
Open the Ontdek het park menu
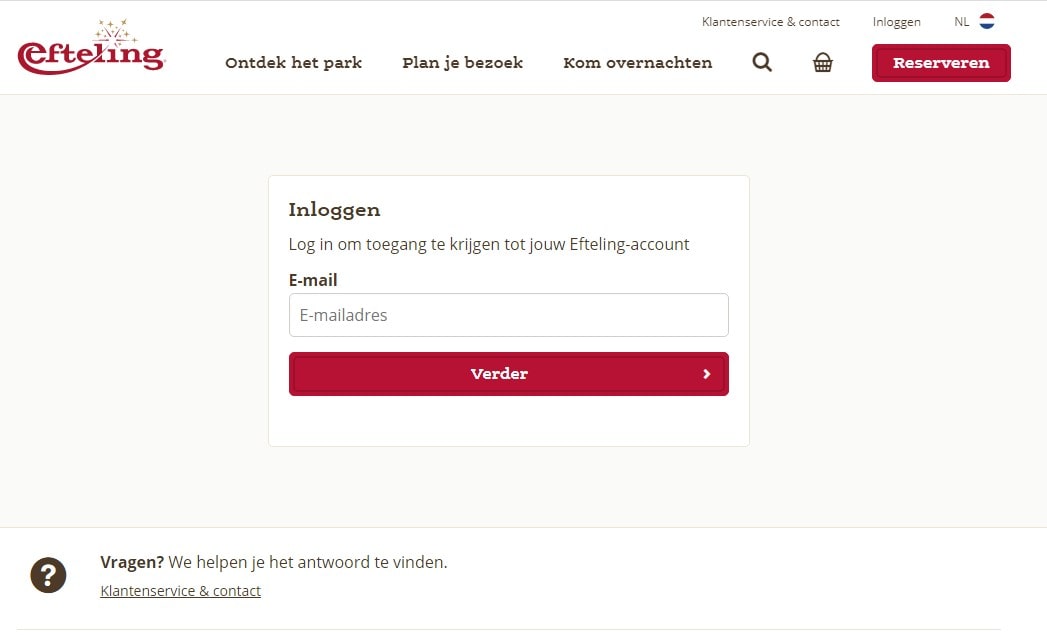tap(293, 63)
